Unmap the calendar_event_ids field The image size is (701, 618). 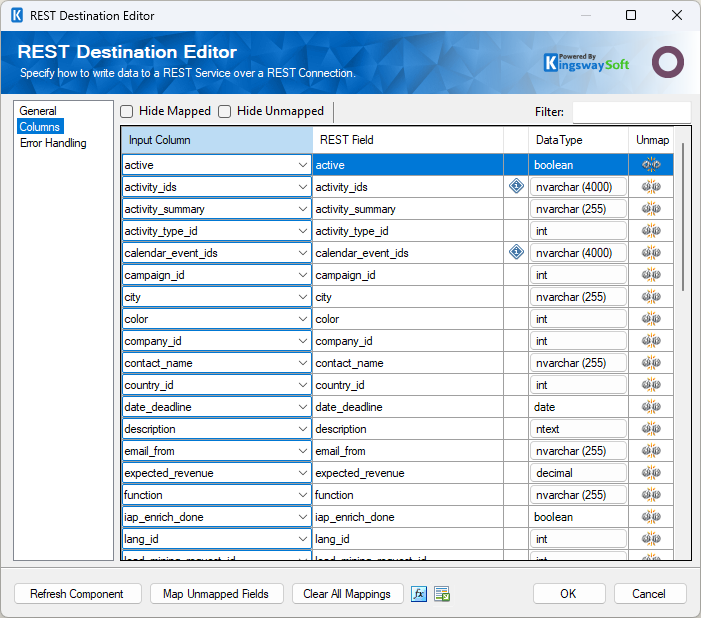pyautogui.click(x=651, y=253)
